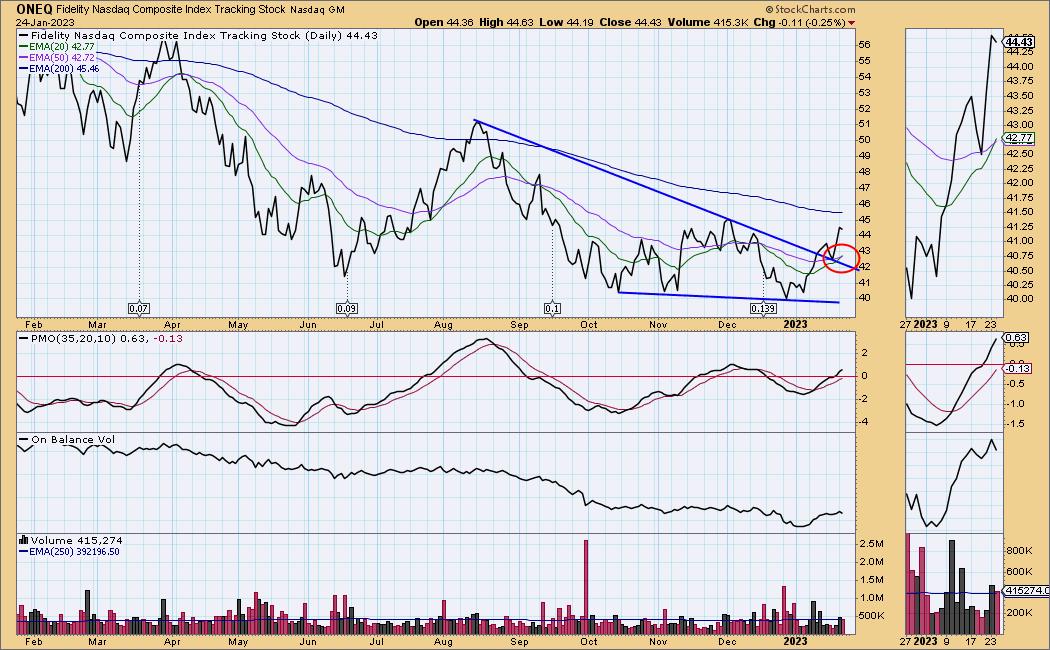The width and height of the screenshot is (1050, 650).
Task: Click the High 44.63 value
Action: point(506,22)
